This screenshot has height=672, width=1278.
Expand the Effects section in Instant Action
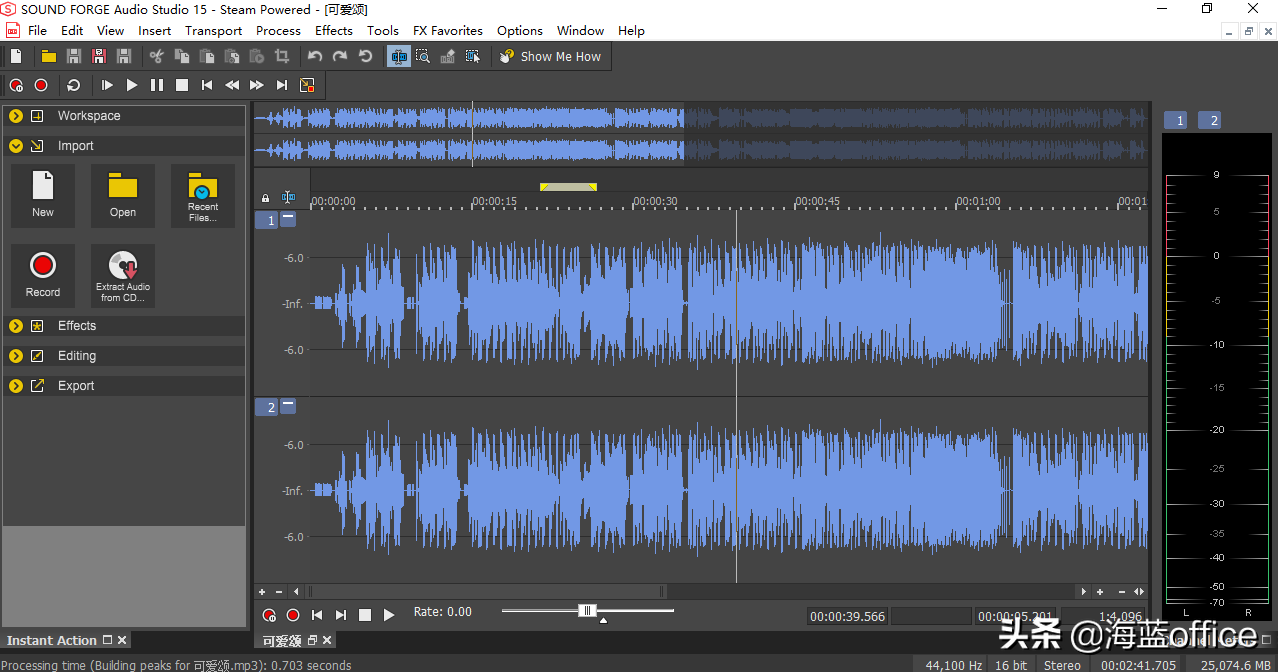point(16,326)
